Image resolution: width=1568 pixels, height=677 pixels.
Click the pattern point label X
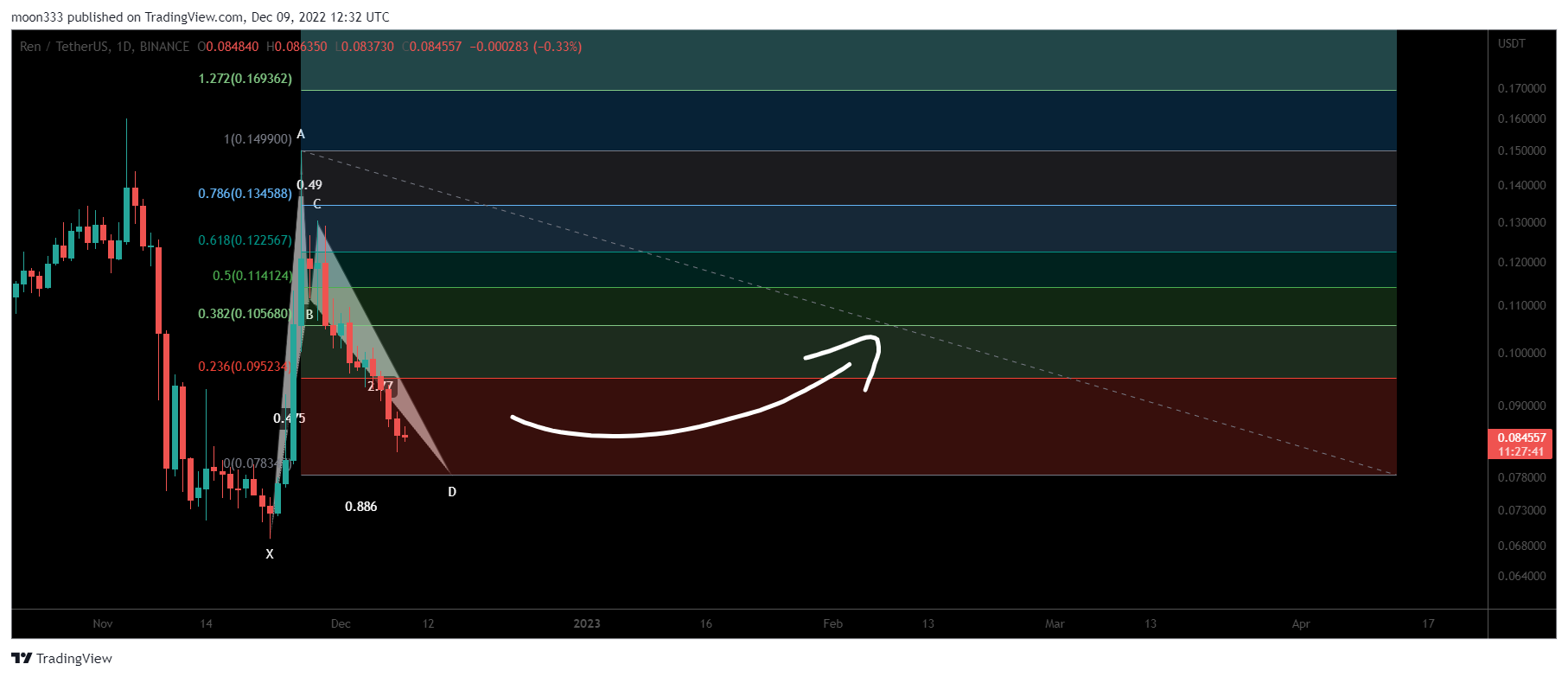pos(270,554)
